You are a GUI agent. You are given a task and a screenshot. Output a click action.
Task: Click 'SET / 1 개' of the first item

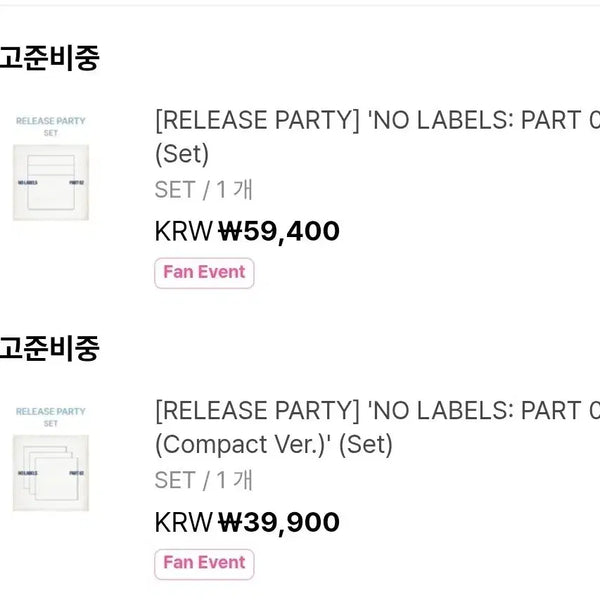(204, 190)
